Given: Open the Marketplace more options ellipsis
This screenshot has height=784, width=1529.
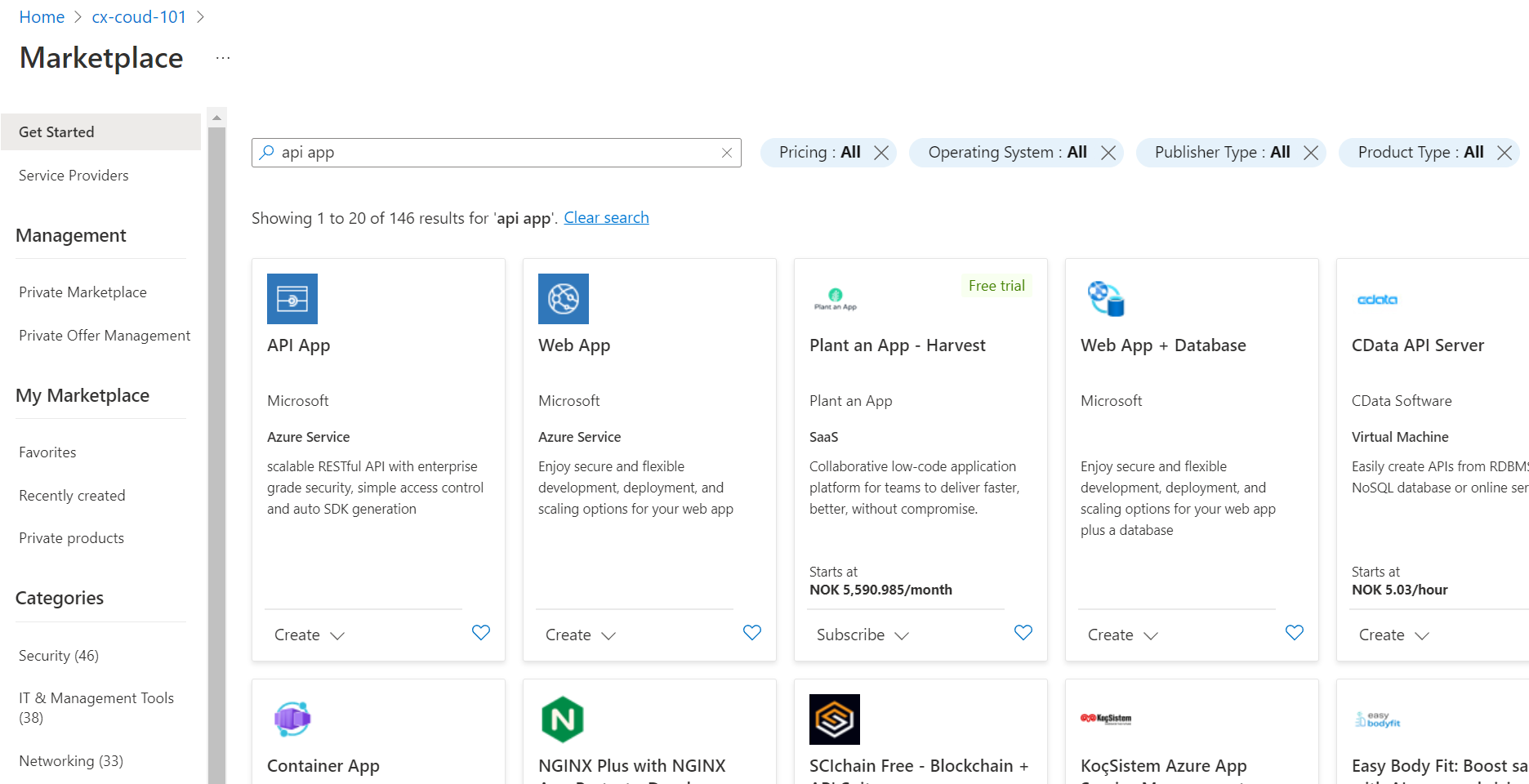Looking at the screenshot, I should (x=223, y=58).
